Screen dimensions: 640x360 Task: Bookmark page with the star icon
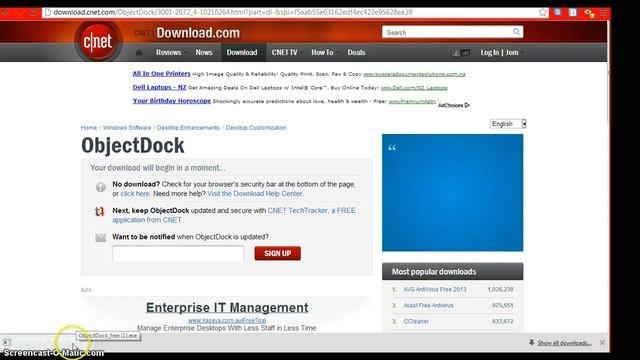[542, 12]
